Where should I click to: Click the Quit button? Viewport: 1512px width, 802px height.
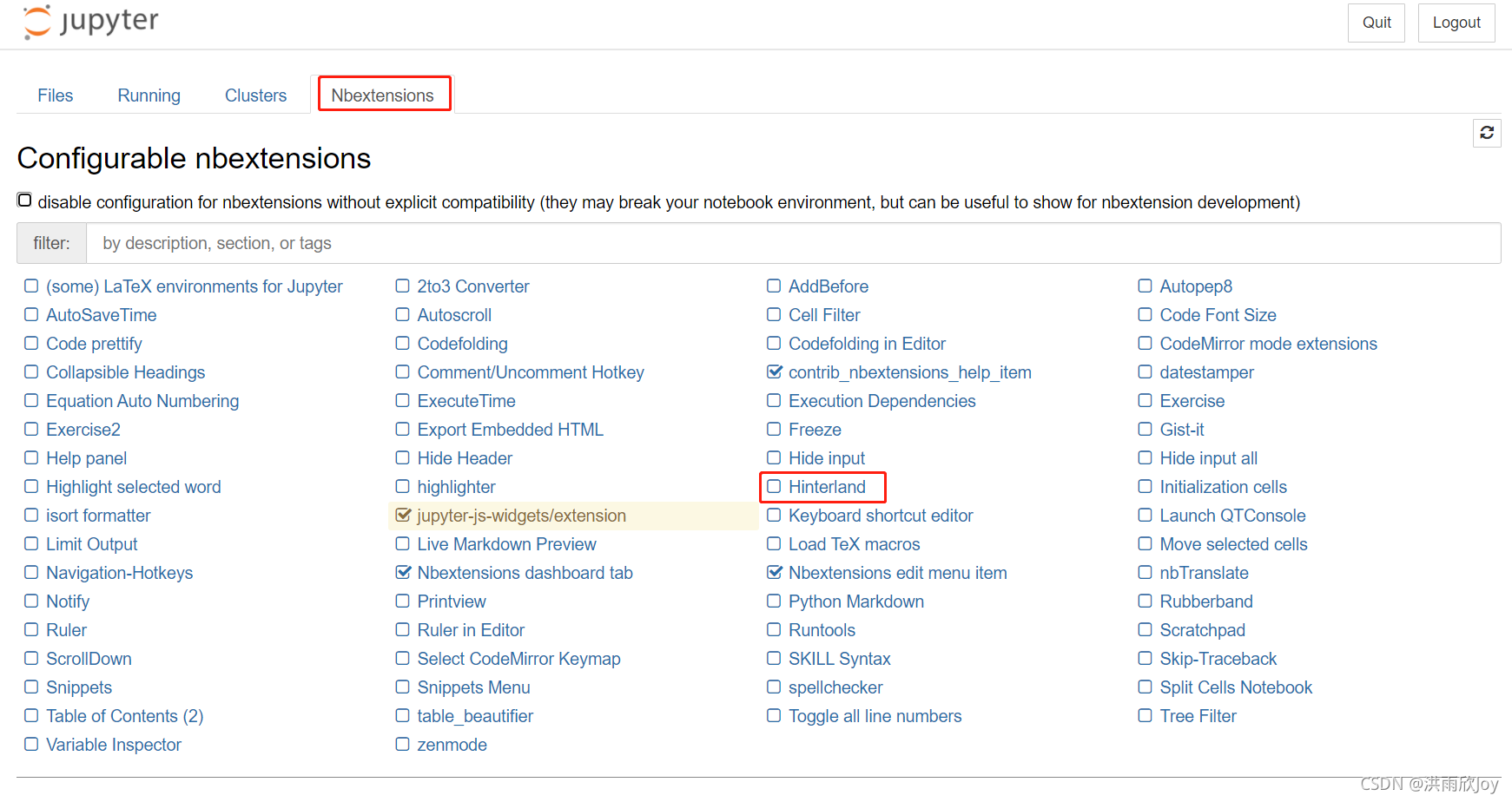1377,23
